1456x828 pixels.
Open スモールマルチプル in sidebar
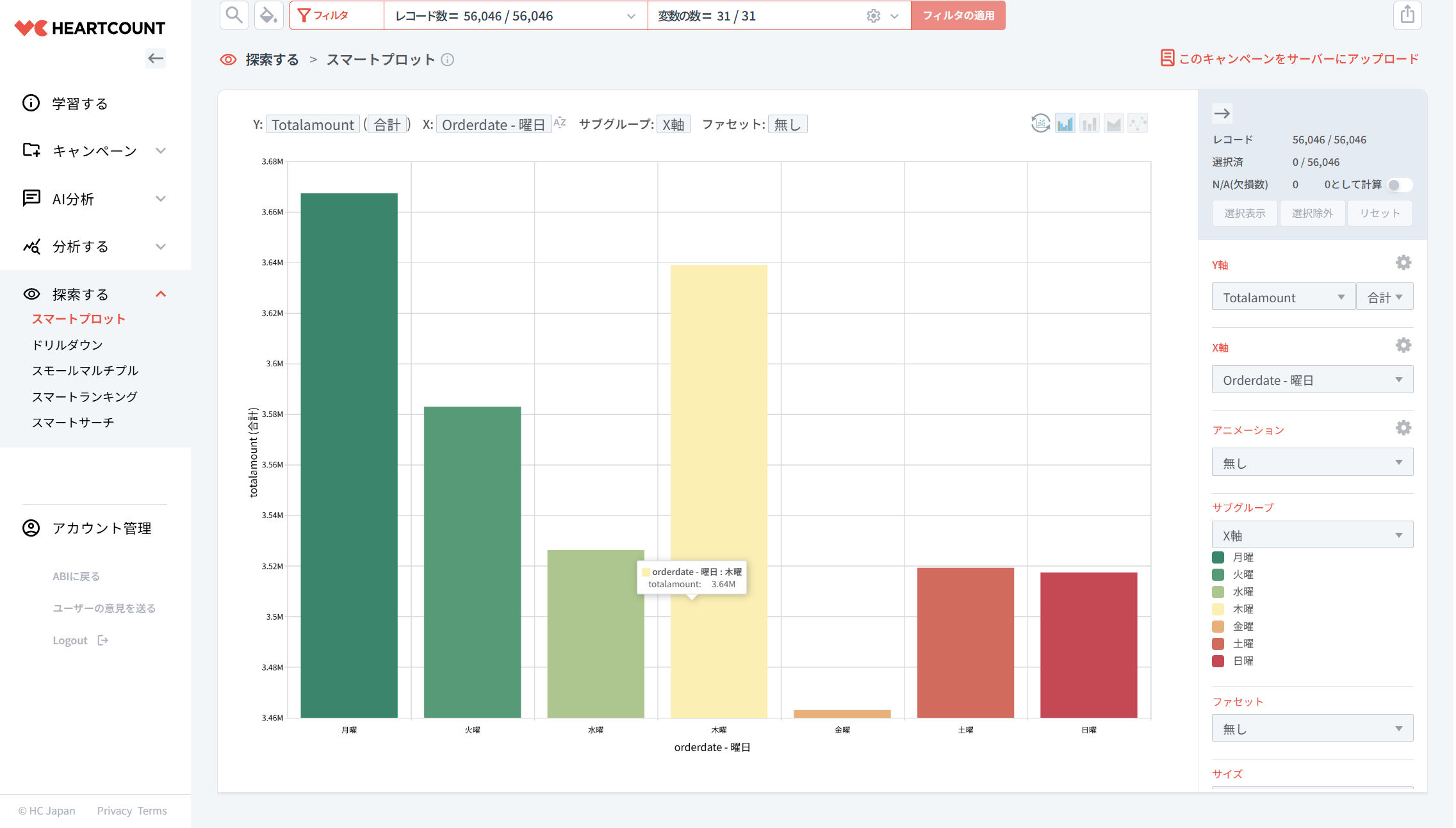pos(85,370)
